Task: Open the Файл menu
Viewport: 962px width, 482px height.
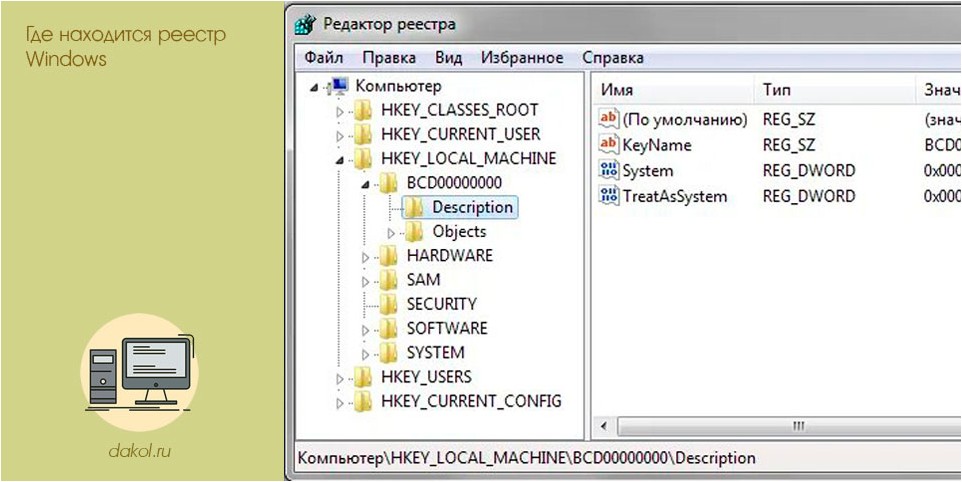Action: click(x=323, y=58)
